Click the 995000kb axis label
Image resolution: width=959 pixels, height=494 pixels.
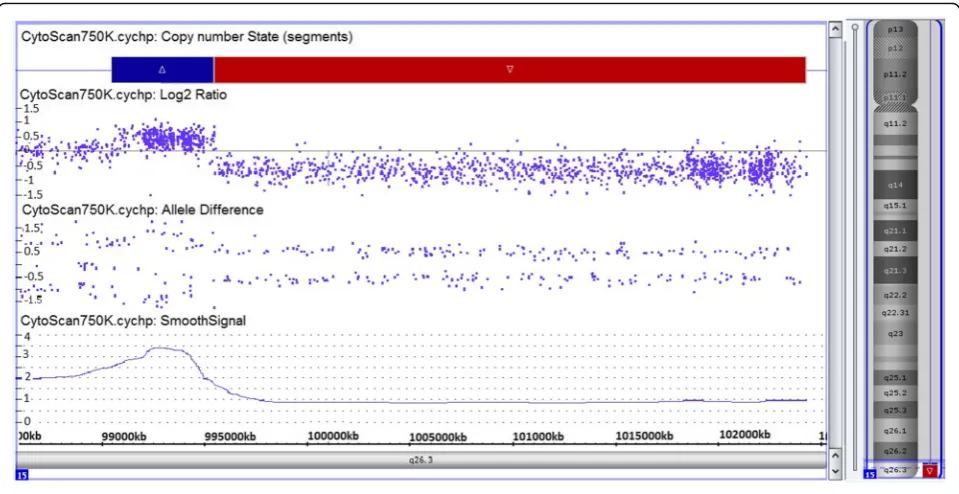tap(229, 436)
